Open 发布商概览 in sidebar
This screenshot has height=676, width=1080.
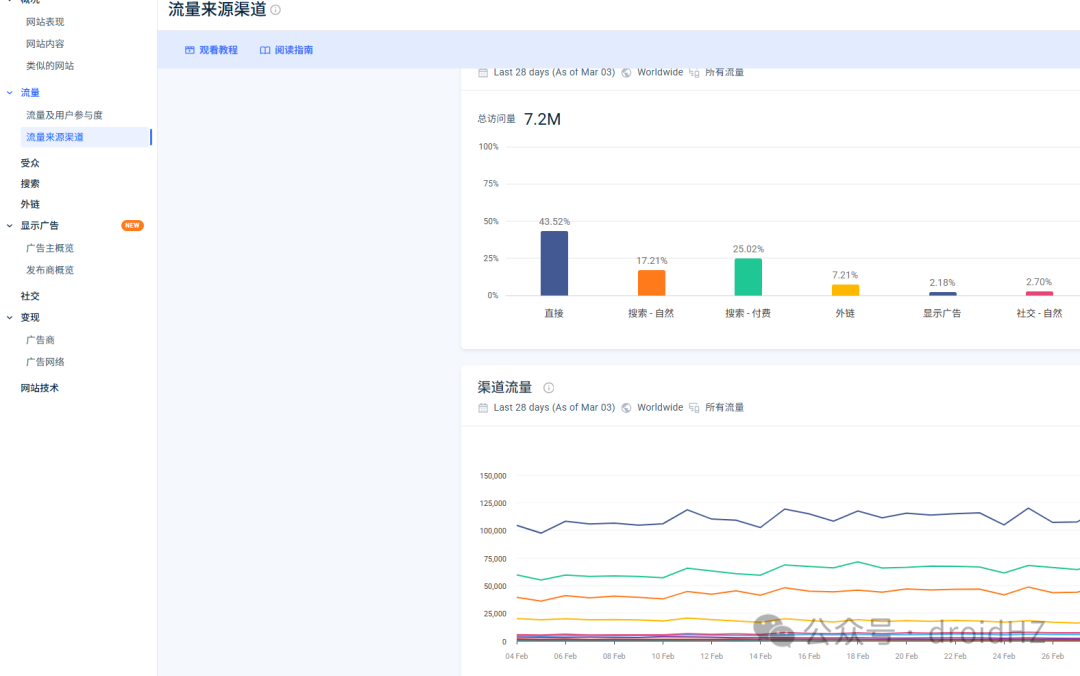[50, 270]
